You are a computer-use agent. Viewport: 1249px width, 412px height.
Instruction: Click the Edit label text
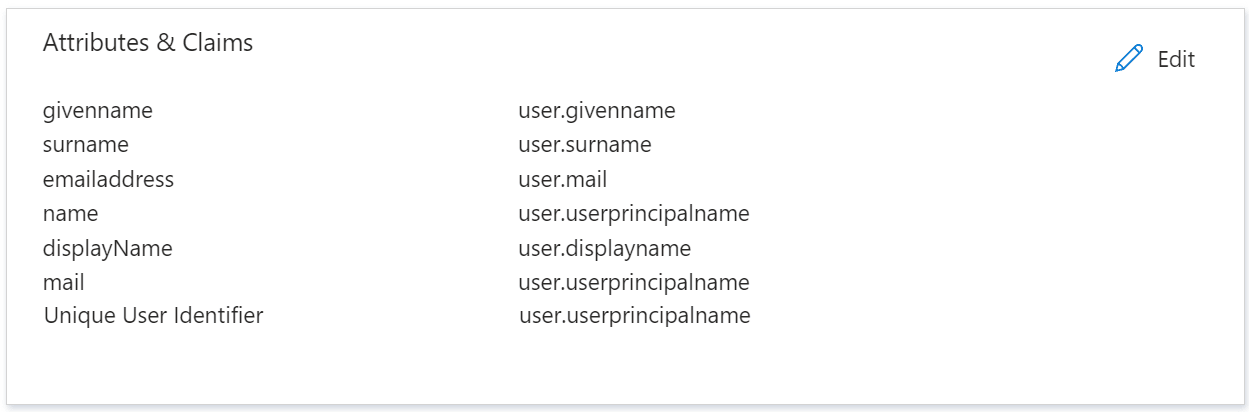pyautogui.click(x=1176, y=59)
